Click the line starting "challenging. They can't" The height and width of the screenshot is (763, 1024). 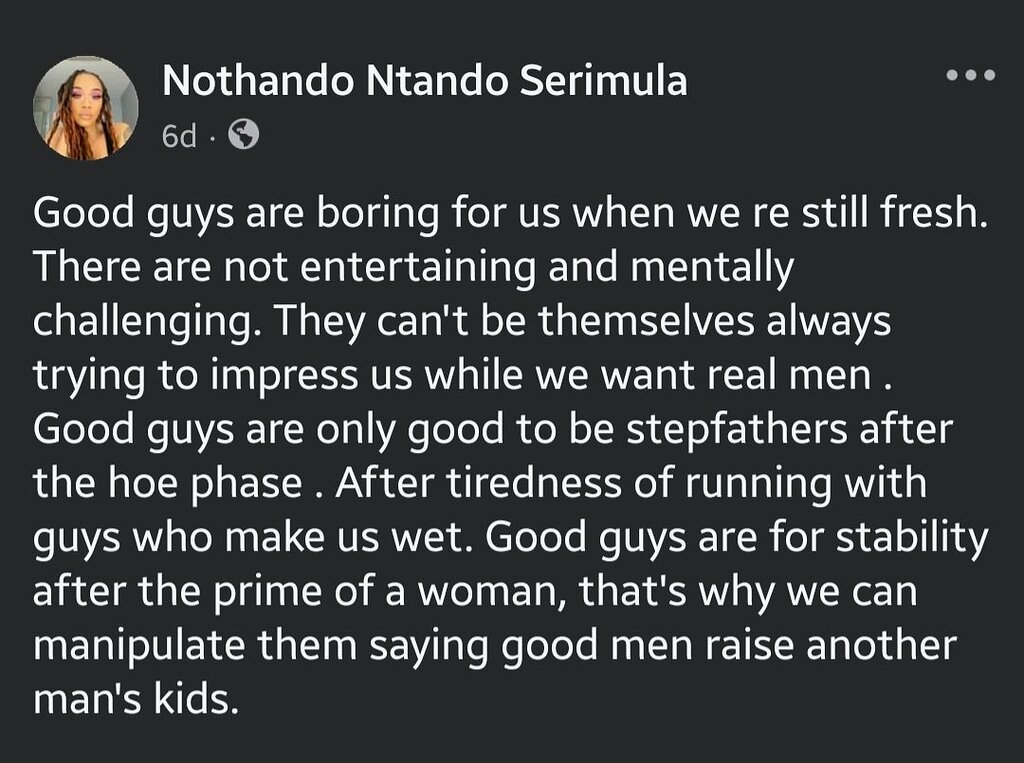461,321
